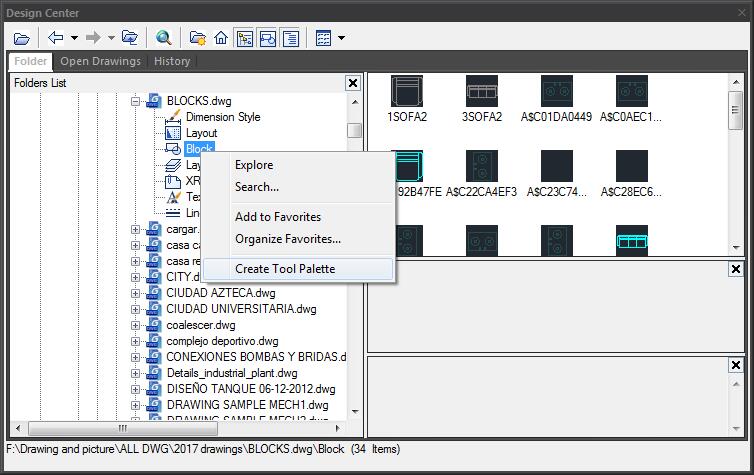Switch to the Open Drawings tab
Screen dimensions: 754x475
(99, 61)
